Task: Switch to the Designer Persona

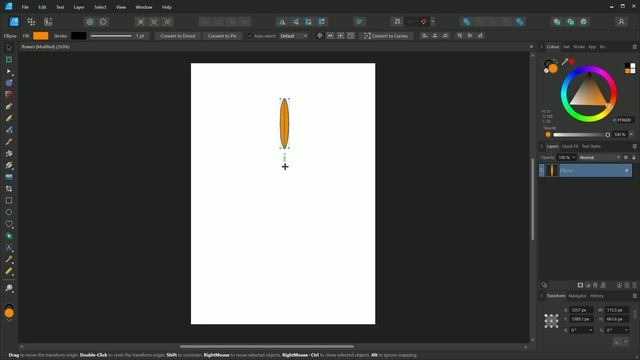Action: [14, 22]
